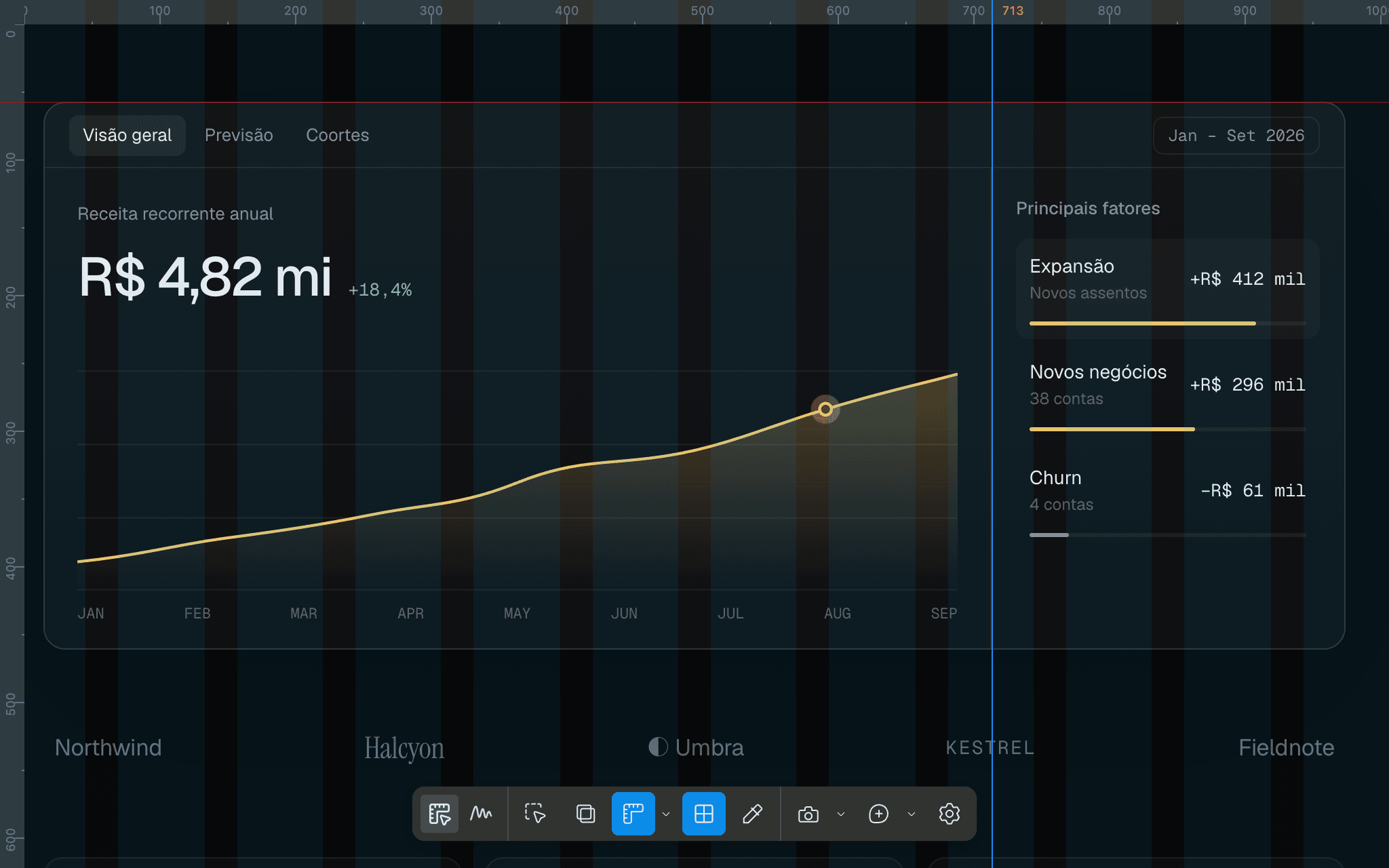Image resolution: width=1389 pixels, height=868 pixels.
Task: Click the overlapping layers icon
Action: pos(585,814)
